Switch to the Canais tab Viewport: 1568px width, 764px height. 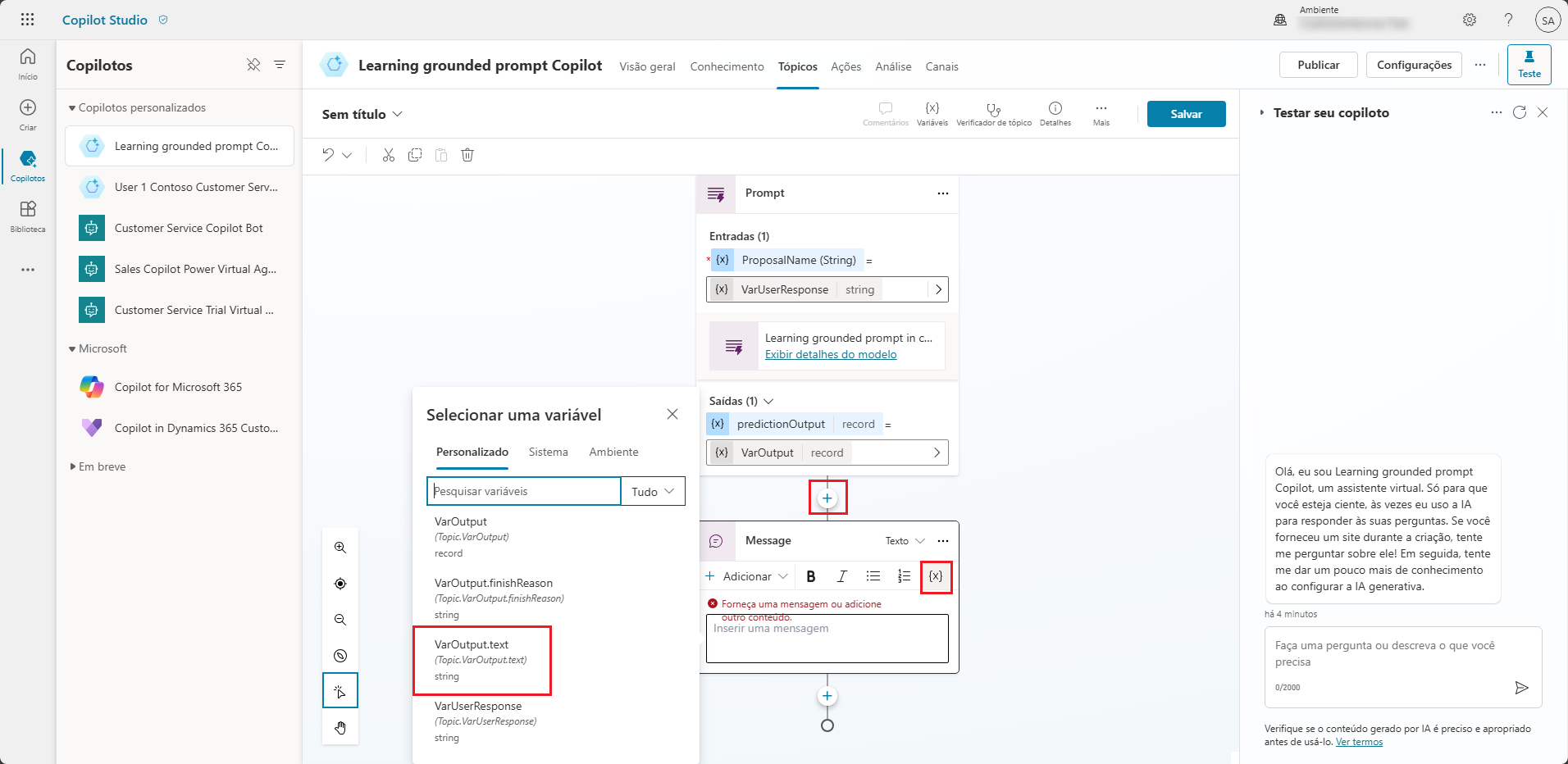(941, 66)
